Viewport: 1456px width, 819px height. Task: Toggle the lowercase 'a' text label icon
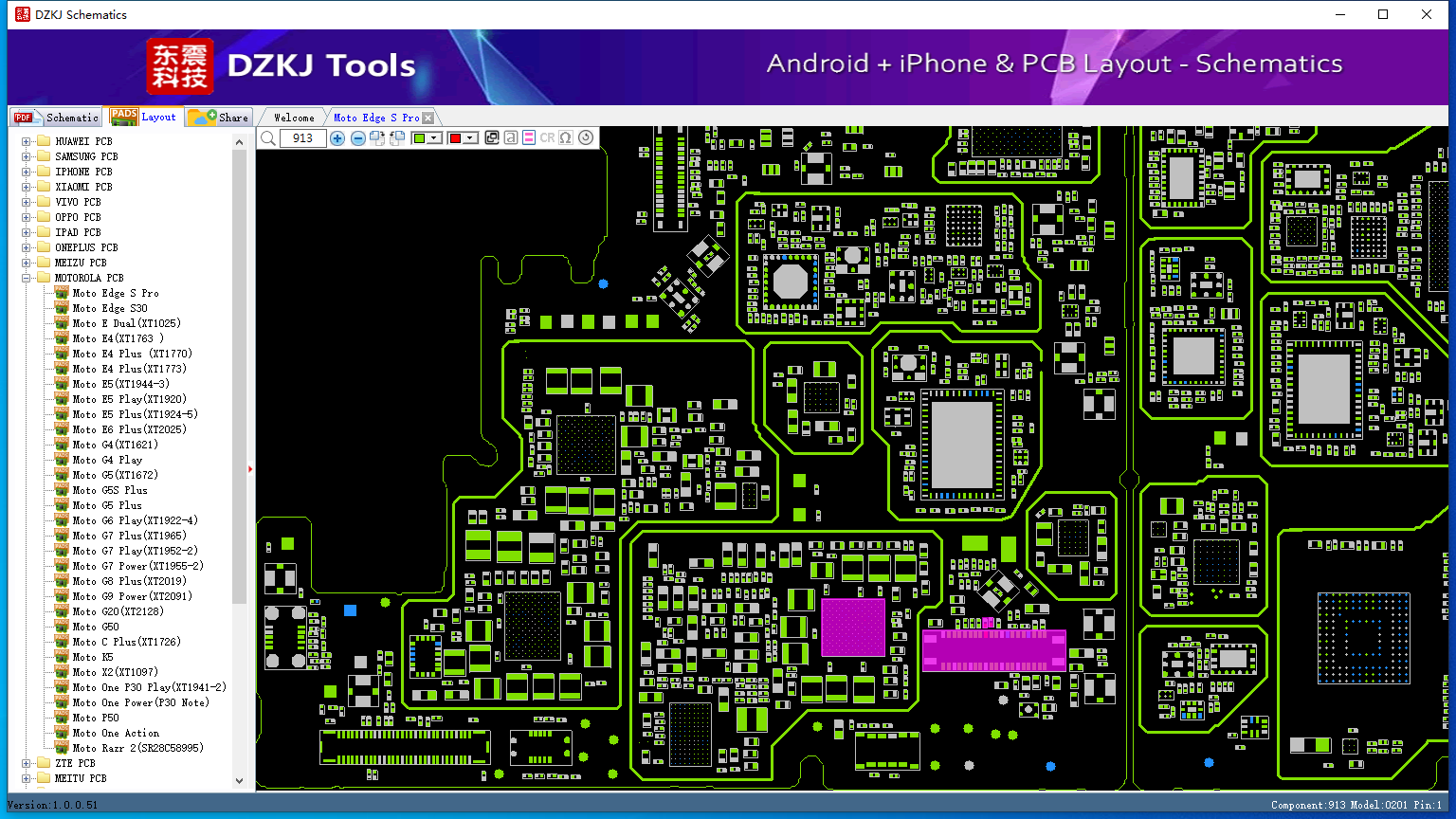point(511,137)
